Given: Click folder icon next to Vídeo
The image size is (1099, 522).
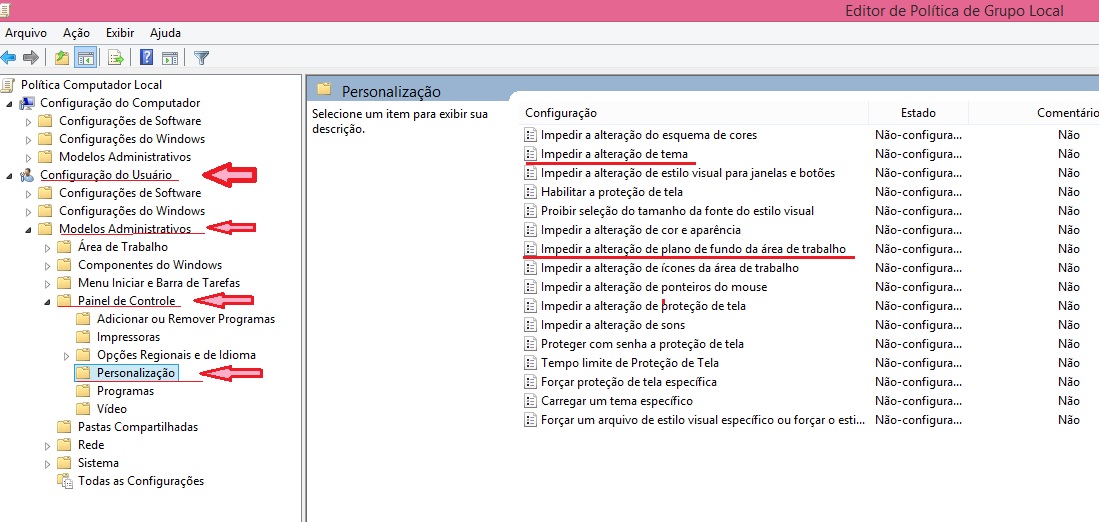Looking at the screenshot, I should (83, 408).
